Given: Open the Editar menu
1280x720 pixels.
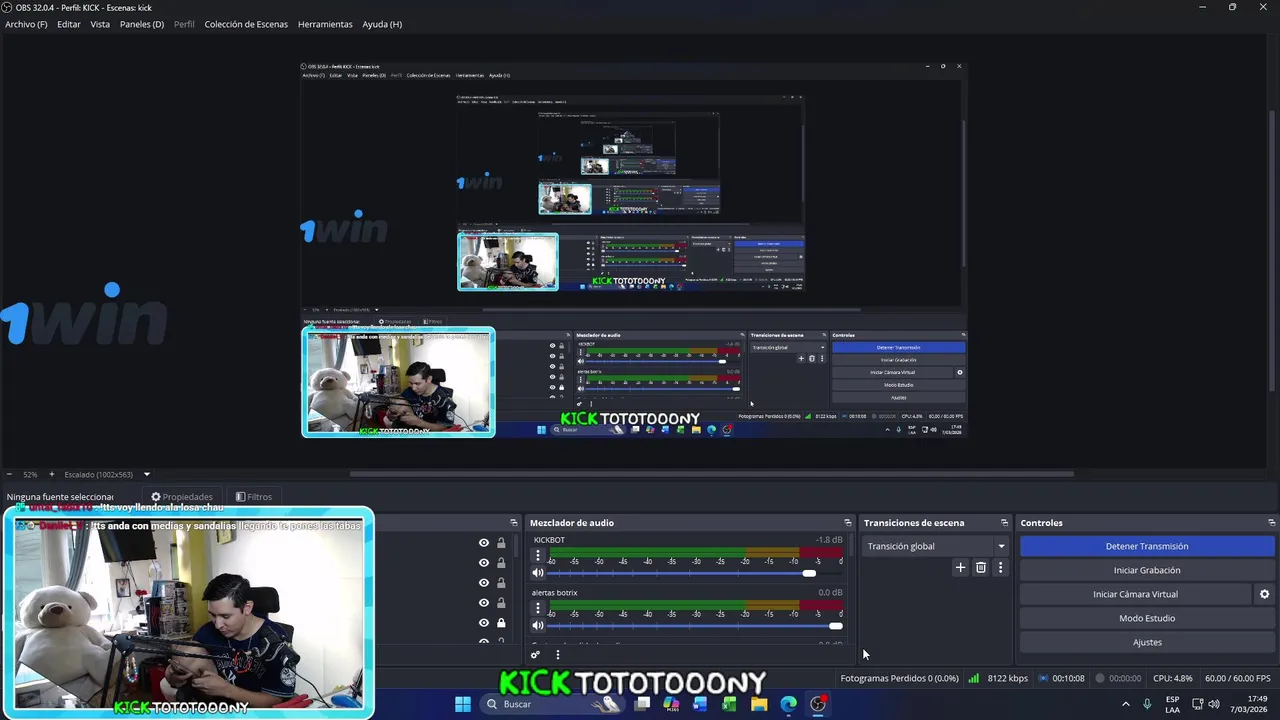Looking at the screenshot, I should (x=69, y=24).
